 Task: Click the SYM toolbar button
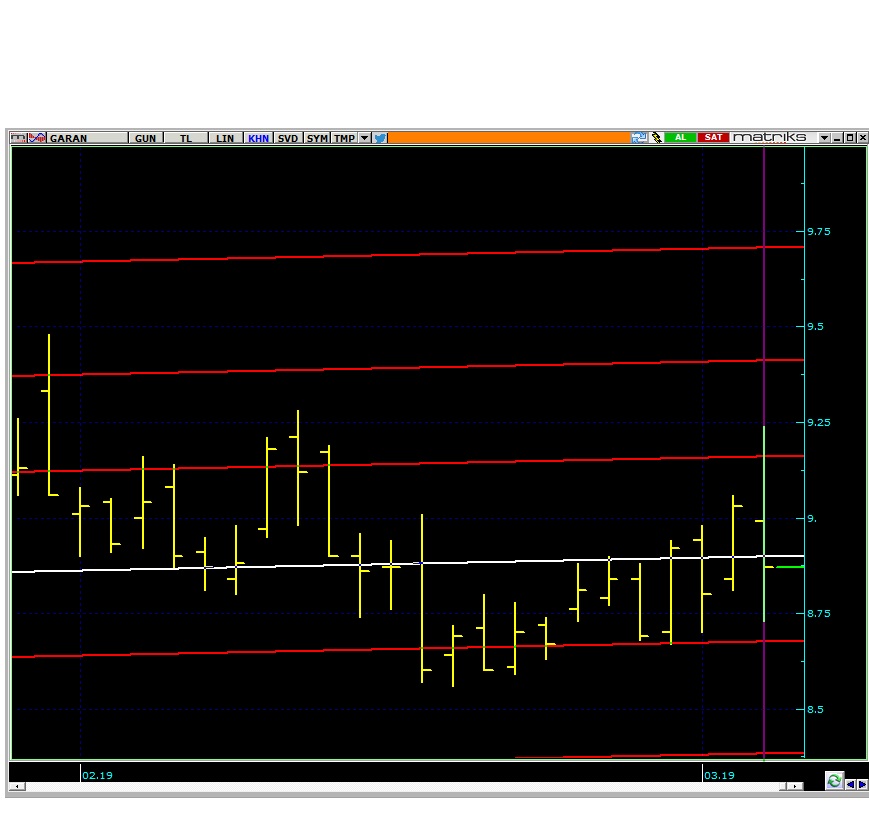point(318,138)
